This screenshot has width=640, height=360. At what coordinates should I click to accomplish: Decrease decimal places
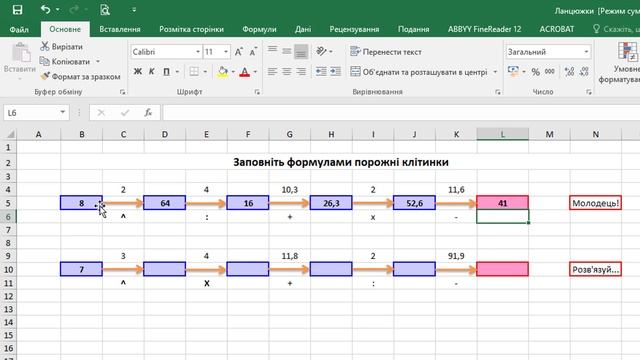point(584,71)
